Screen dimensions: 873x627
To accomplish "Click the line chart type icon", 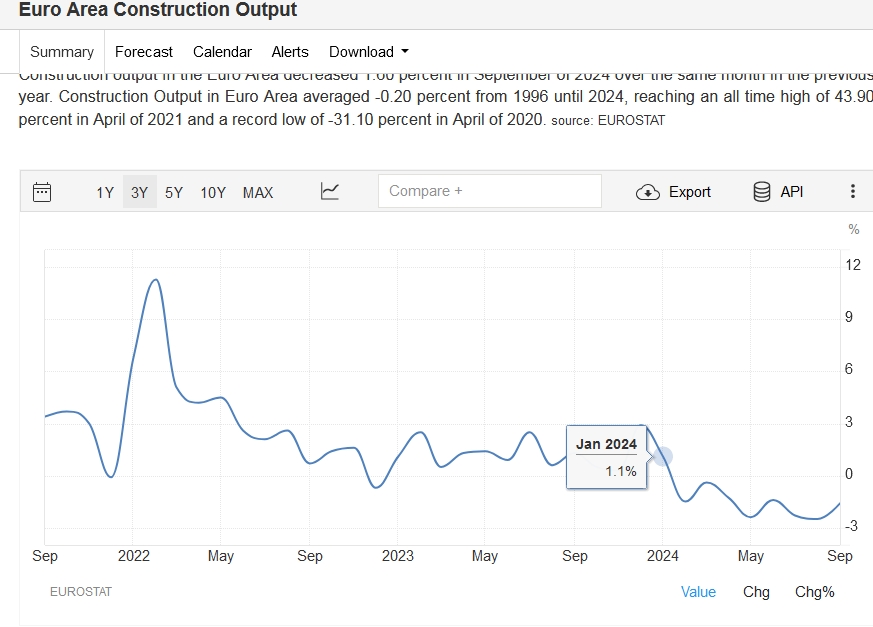I will coord(330,192).
